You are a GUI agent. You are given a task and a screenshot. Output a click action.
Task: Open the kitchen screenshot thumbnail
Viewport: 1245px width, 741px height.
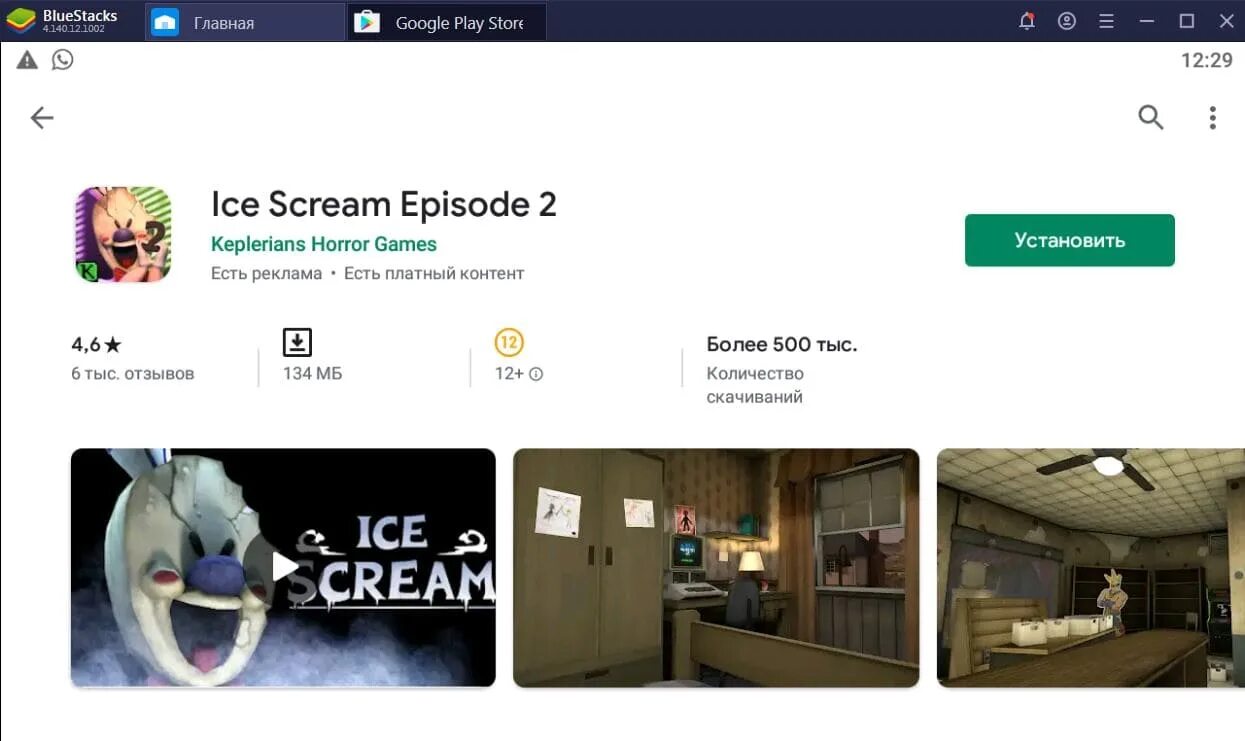click(1090, 567)
